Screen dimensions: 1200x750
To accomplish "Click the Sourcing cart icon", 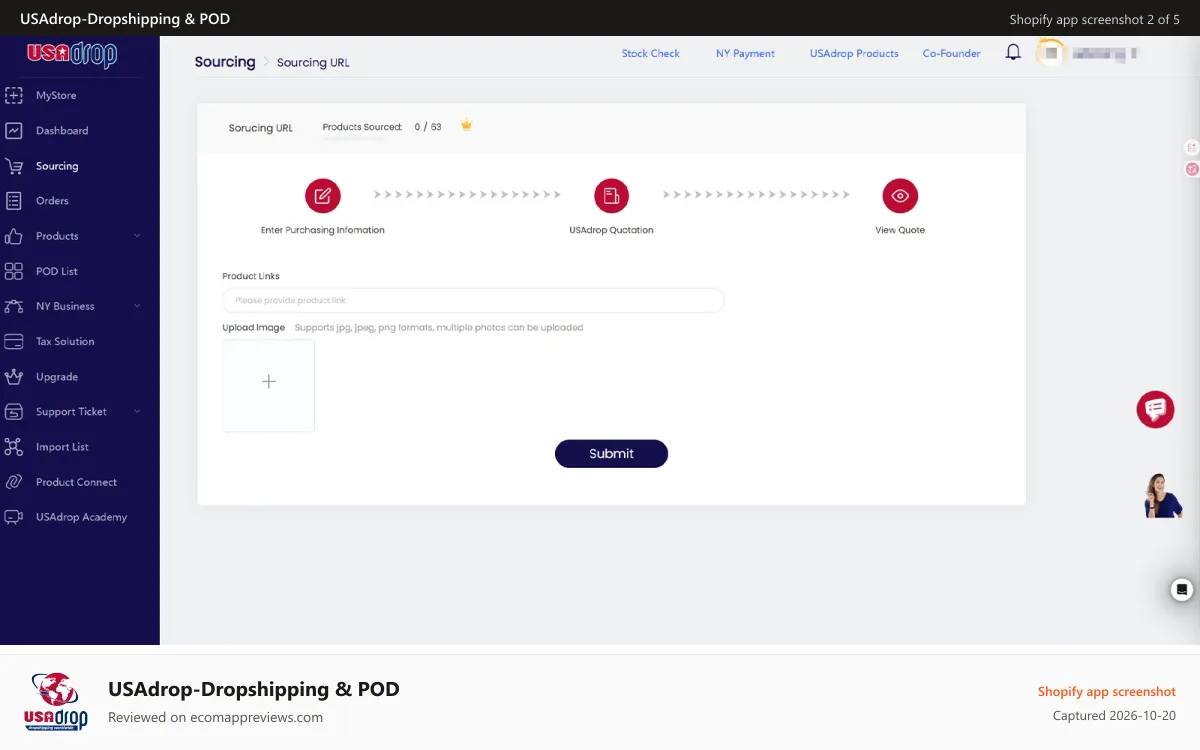I will coord(14,166).
